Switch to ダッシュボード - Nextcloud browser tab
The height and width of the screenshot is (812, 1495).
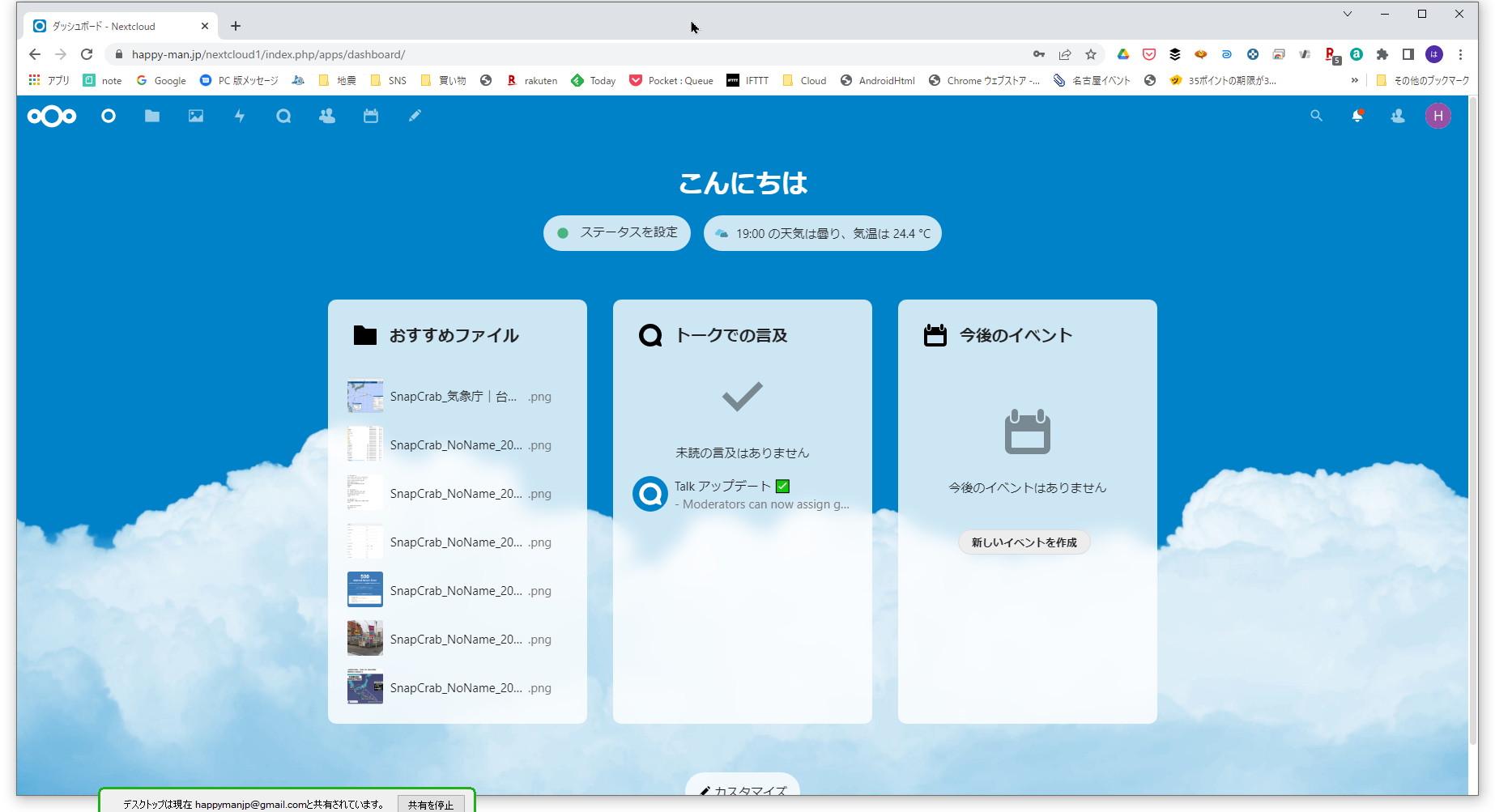click(x=113, y=26)
